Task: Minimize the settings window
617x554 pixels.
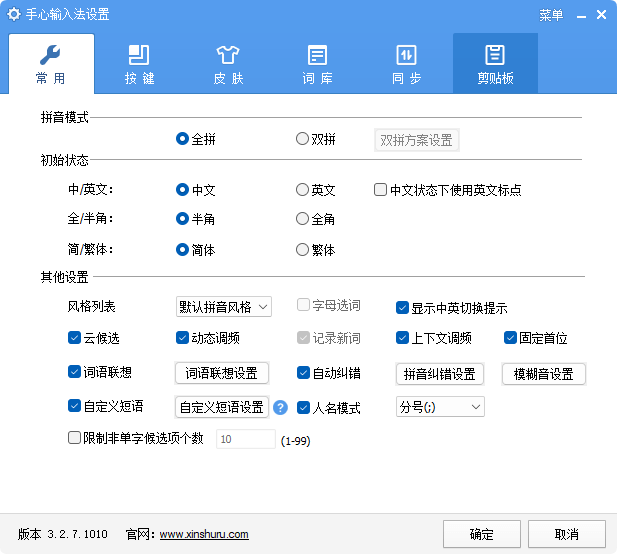Action: click(581, 16)
